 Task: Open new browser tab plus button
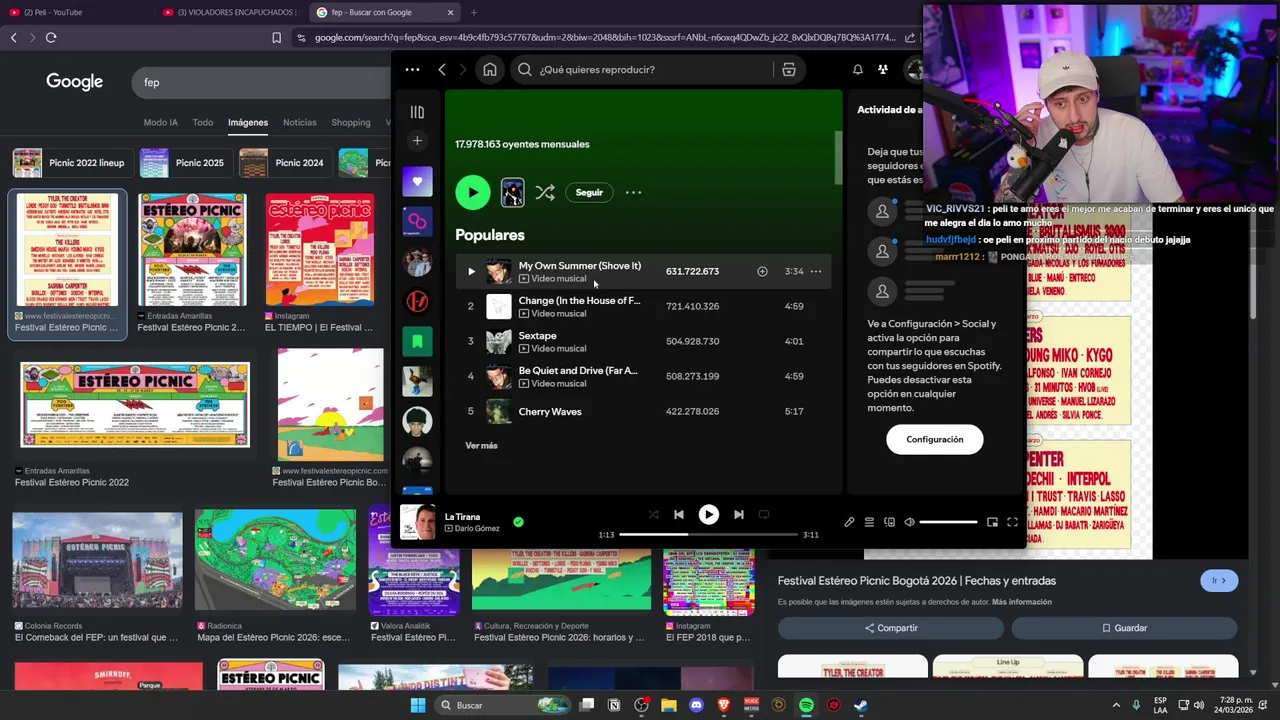(473, 12)
